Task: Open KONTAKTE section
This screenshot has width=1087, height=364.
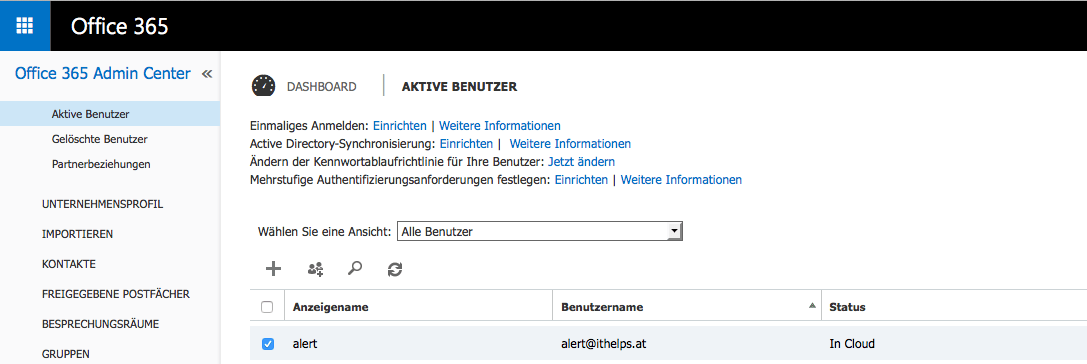Action: tap(69, 263)
